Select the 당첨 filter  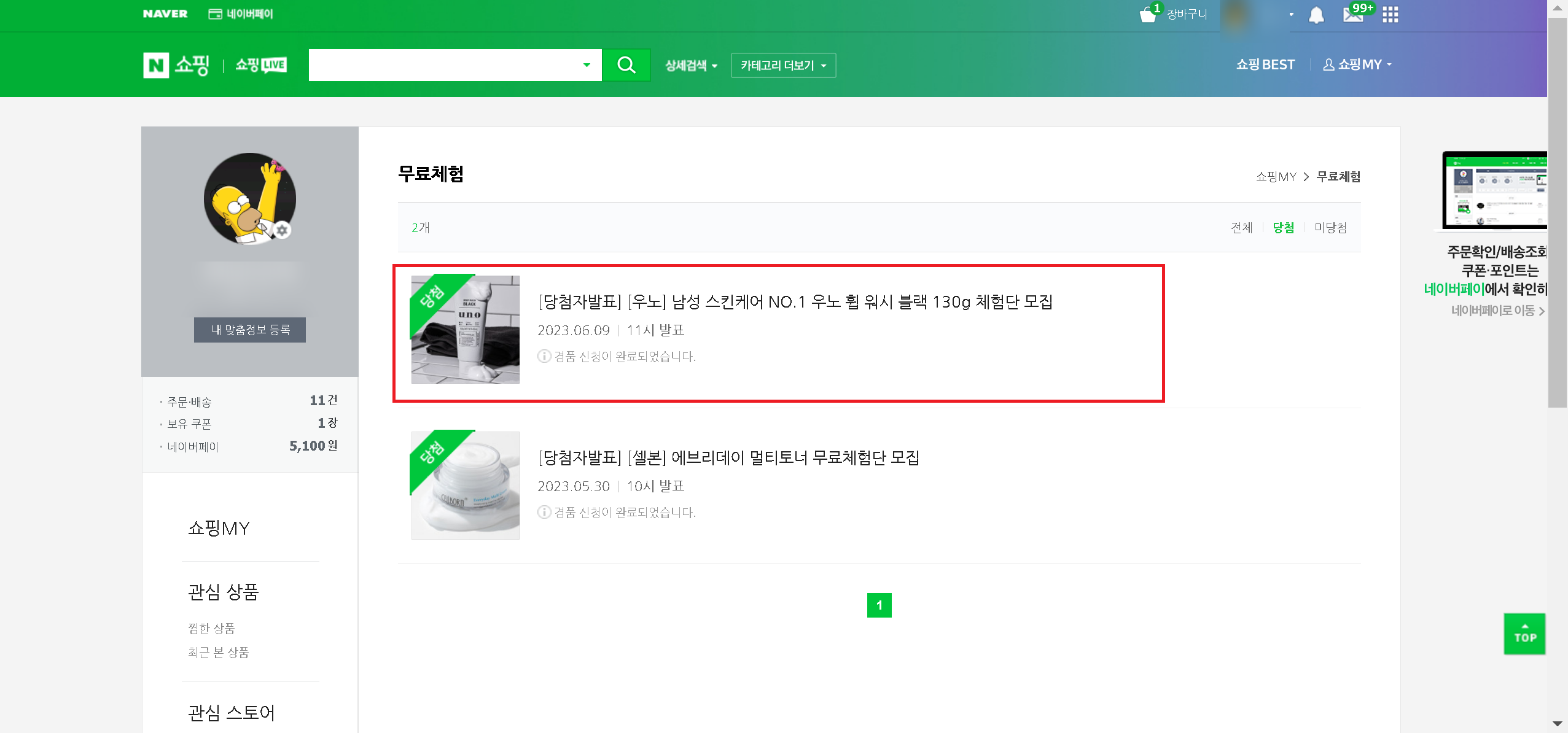1283,228
